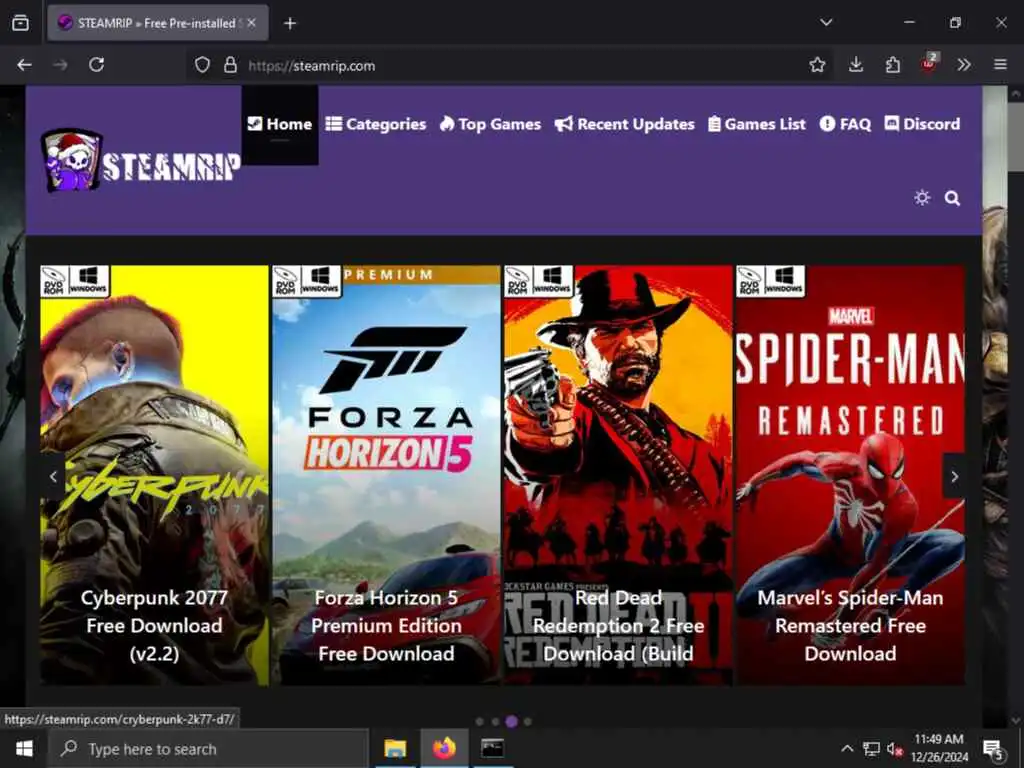Open the Top Games page
Screen dimensions: 1024x768
tap(490, 124)
